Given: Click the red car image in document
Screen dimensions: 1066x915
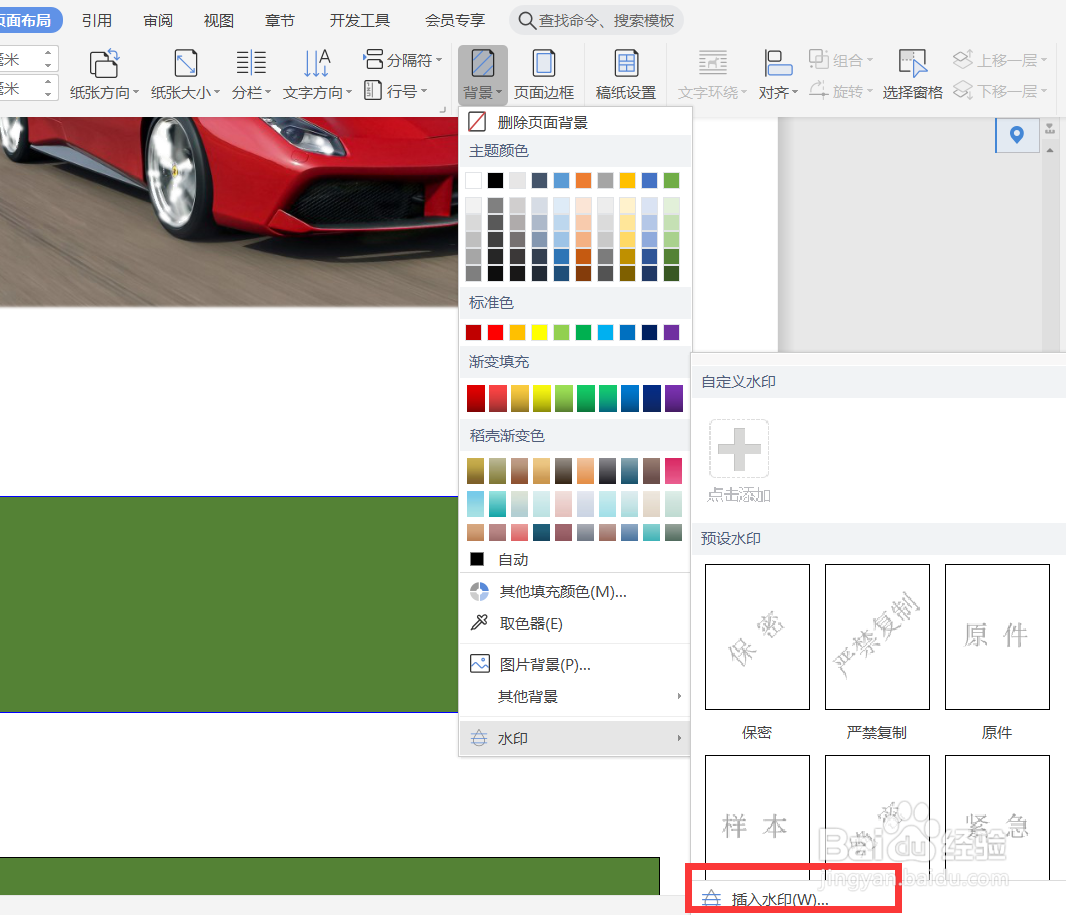Looking at the screenshot, I should (x=228, y=211).
